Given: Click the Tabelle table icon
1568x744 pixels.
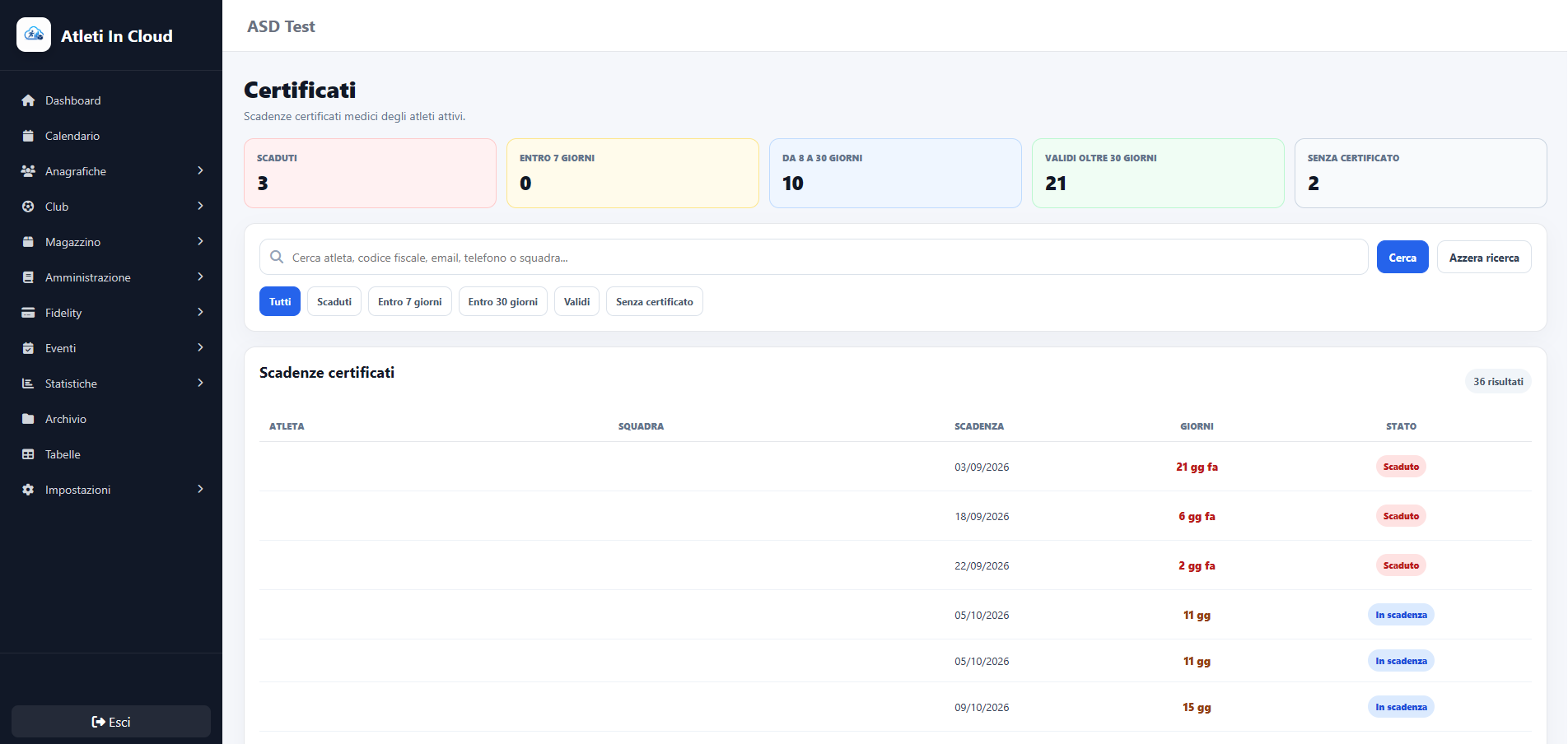Looking at the screenshot, I should tap(28, 454).
